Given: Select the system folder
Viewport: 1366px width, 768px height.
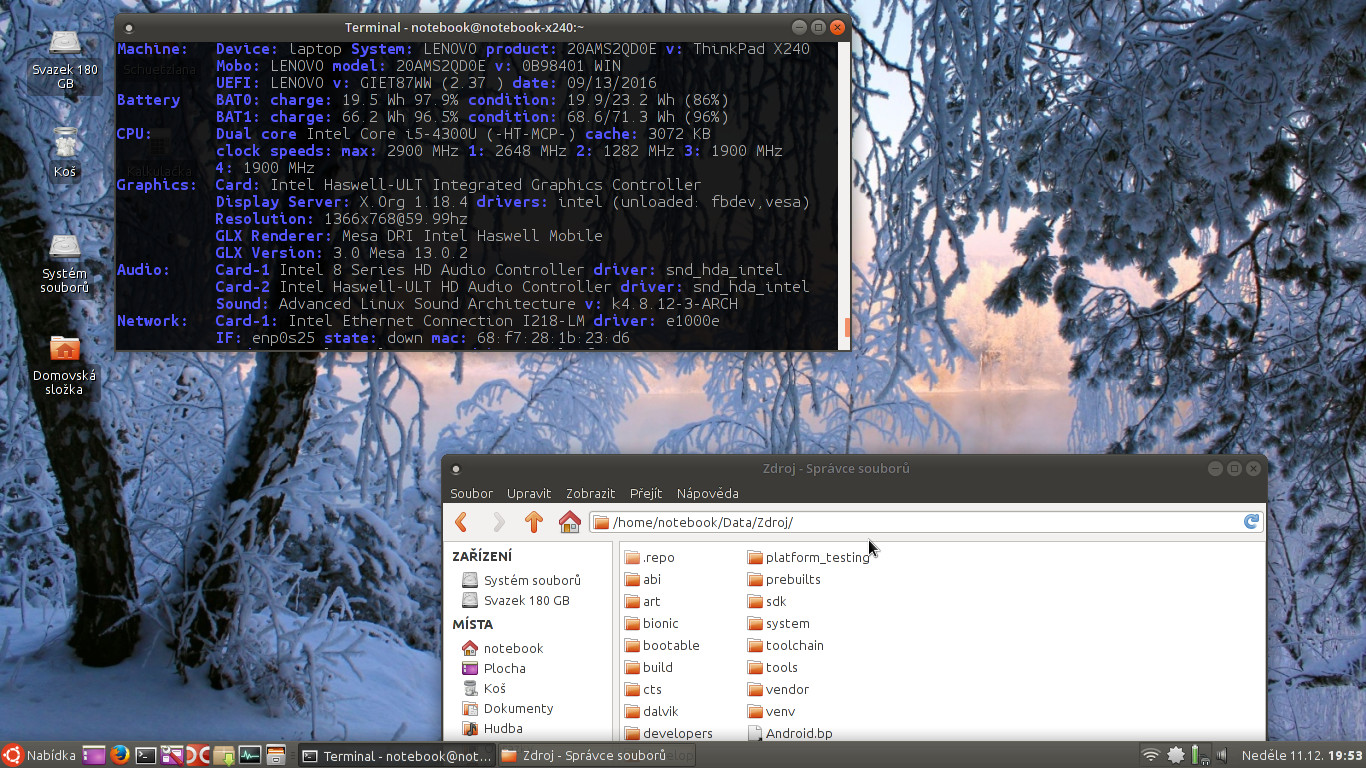Looking at the screenshot, I should pos(779,623).
